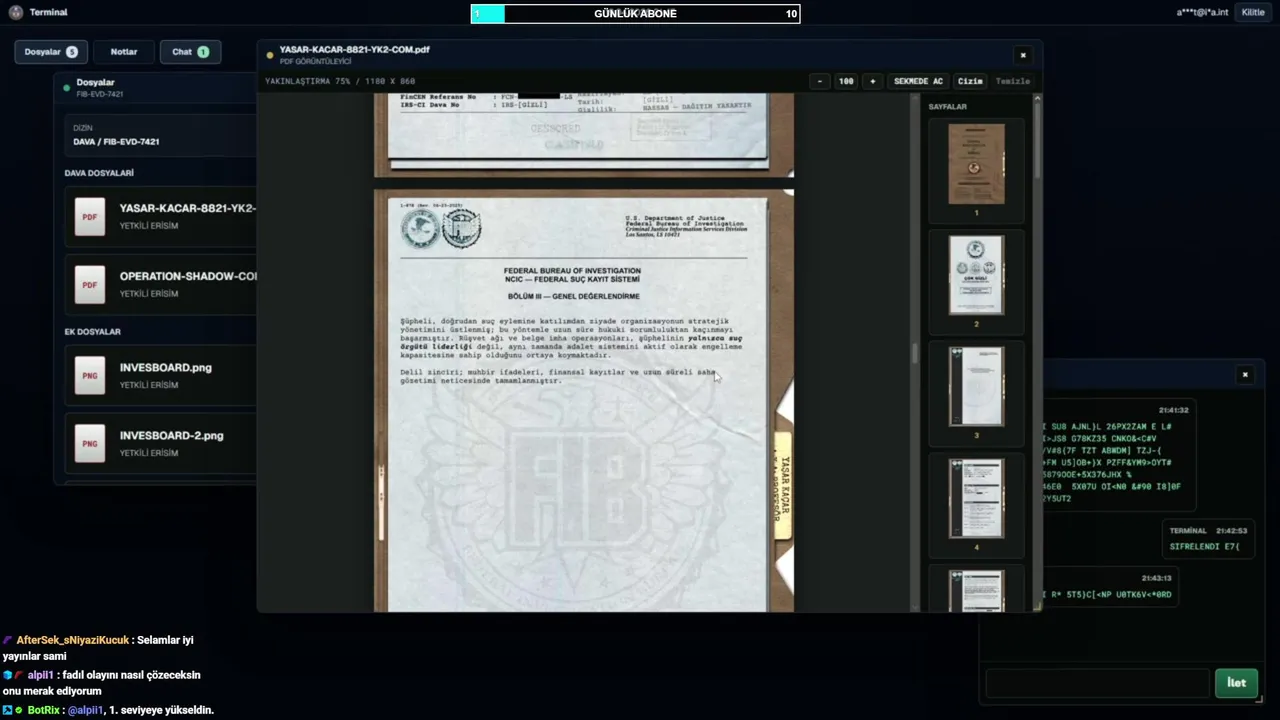Open the INVESBOARD-2.png file icon
Viewport: 1280px width, 720px height.
point(90,443)
